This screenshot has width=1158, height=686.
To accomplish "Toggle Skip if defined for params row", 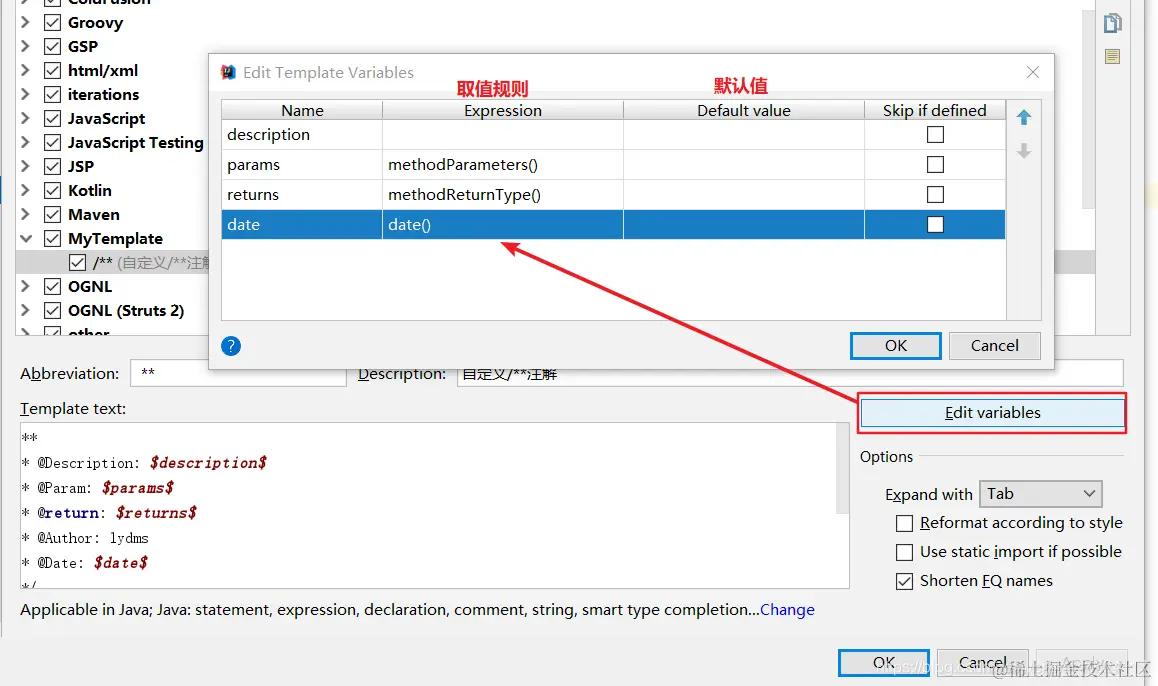I will 935,165.
